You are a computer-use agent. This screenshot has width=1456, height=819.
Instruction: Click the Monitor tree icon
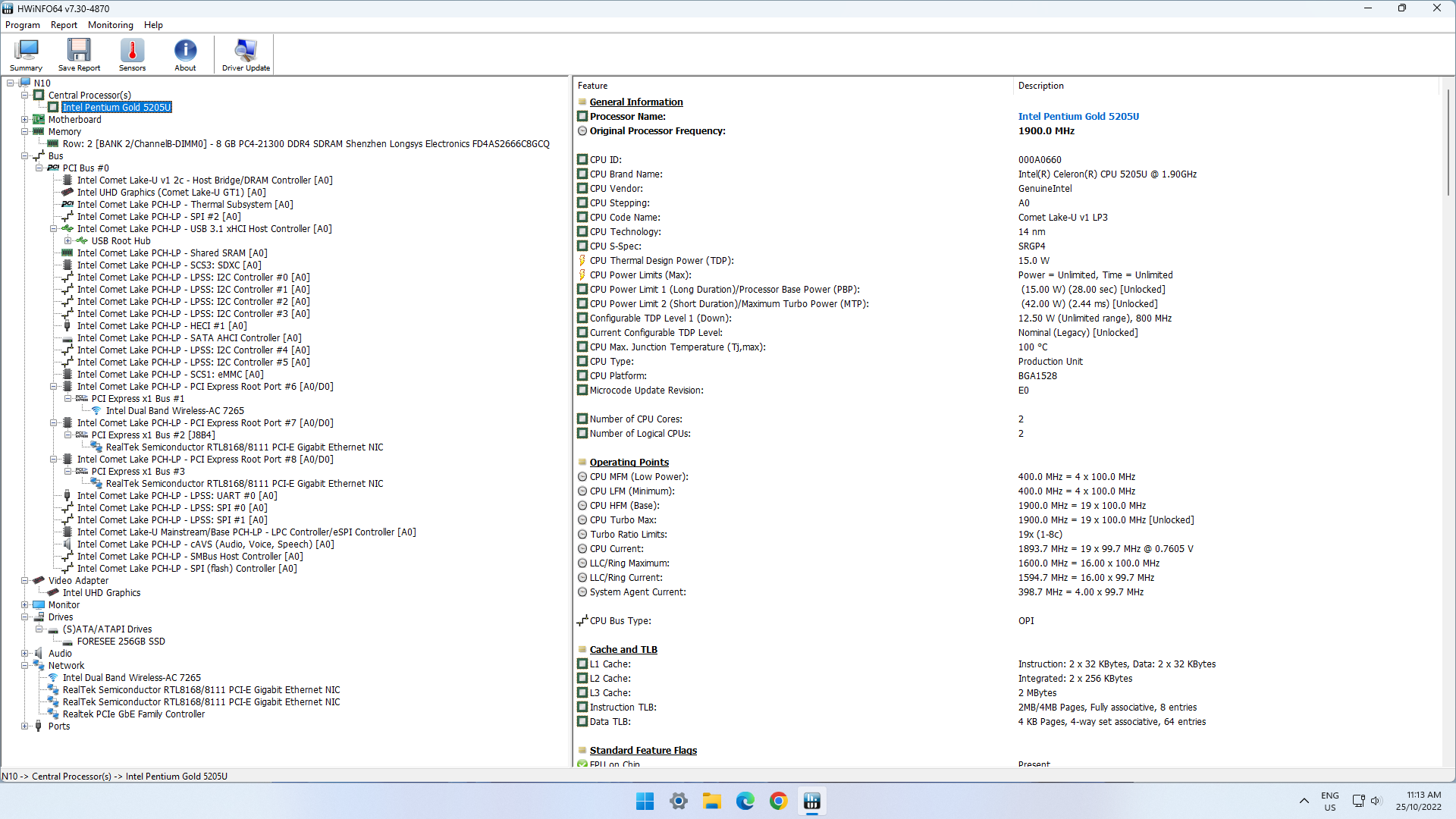pyautogui.click(x=39, y=605)
